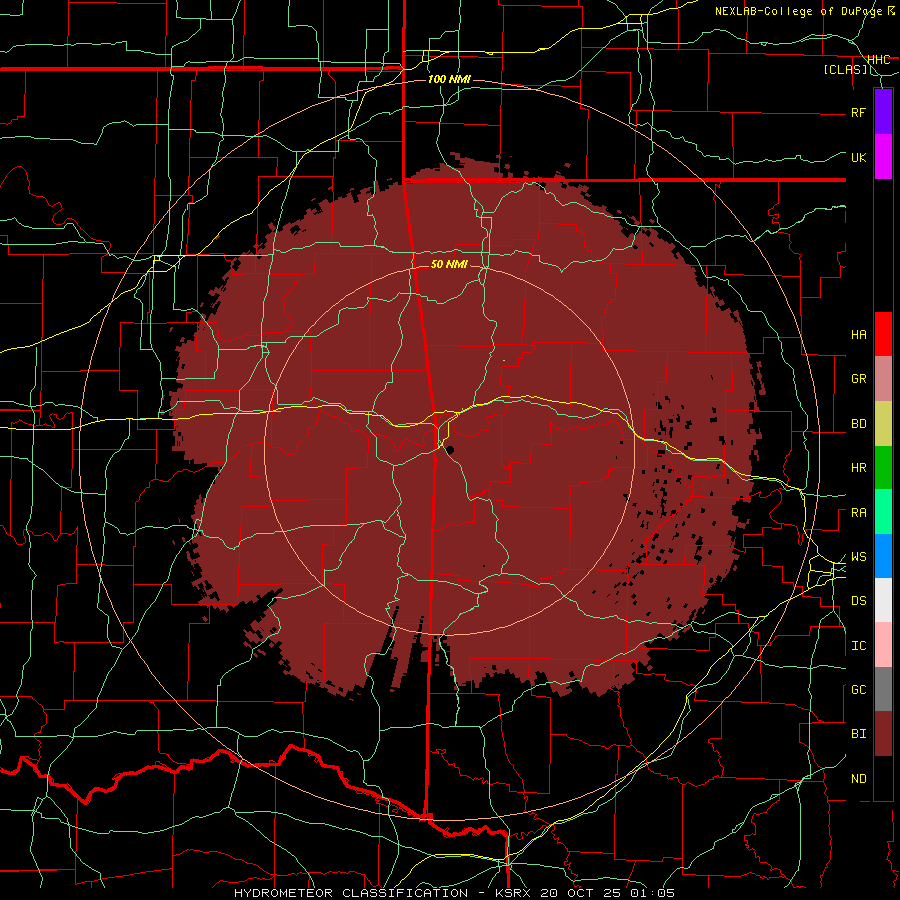Click the KSRX radar site identifier
Viewport: 900px width, 900px height.
pyautogui.click(x=513, y=893)
